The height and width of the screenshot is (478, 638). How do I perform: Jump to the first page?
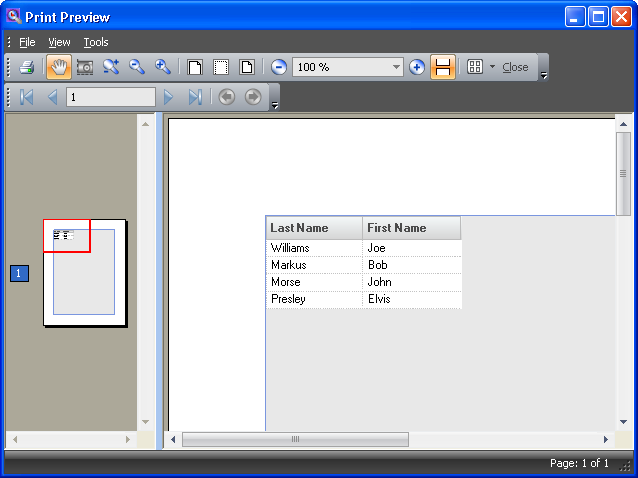click(27, 97)
